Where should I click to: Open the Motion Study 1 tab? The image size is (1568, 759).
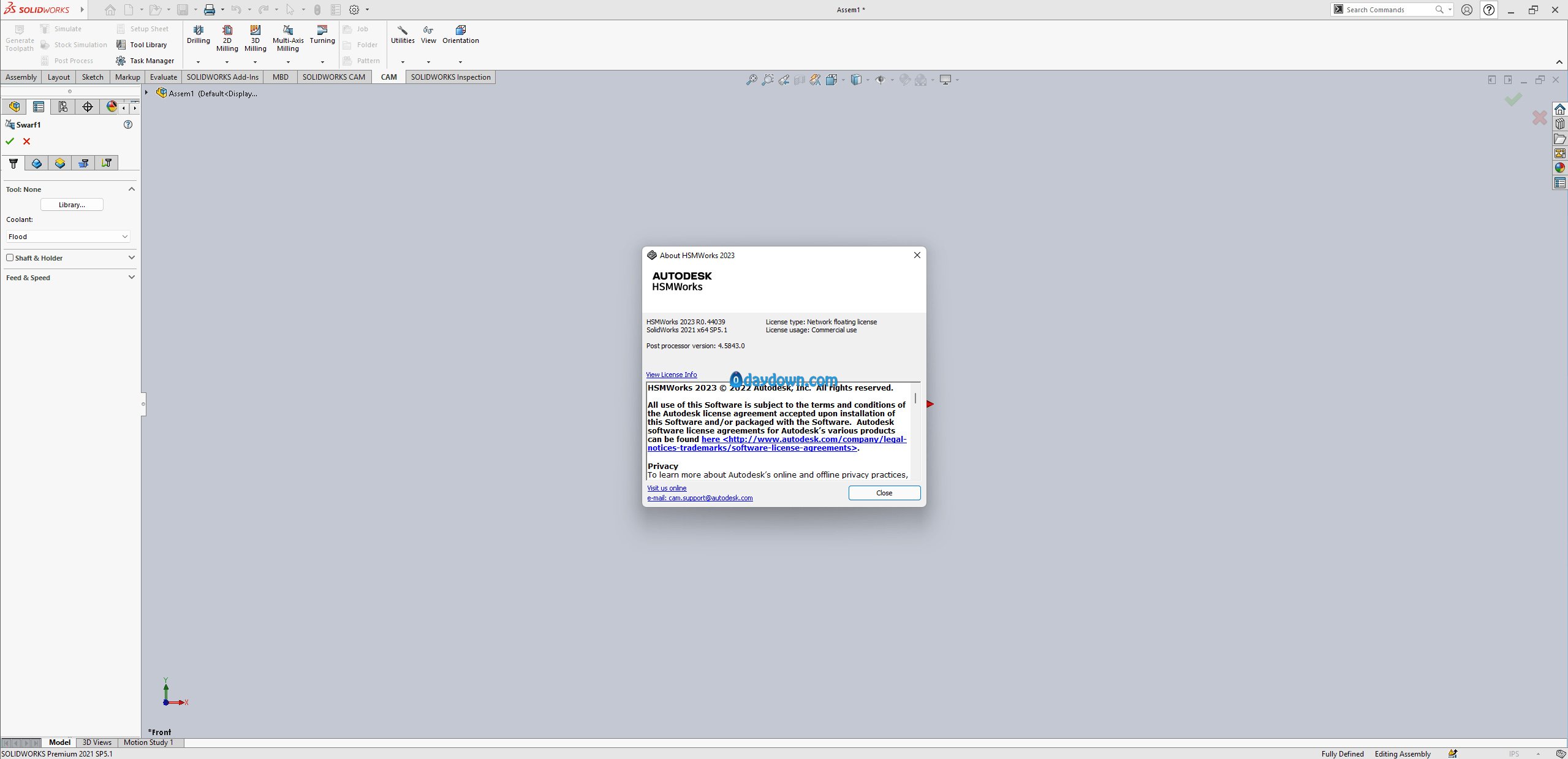(x=148, y=742)
